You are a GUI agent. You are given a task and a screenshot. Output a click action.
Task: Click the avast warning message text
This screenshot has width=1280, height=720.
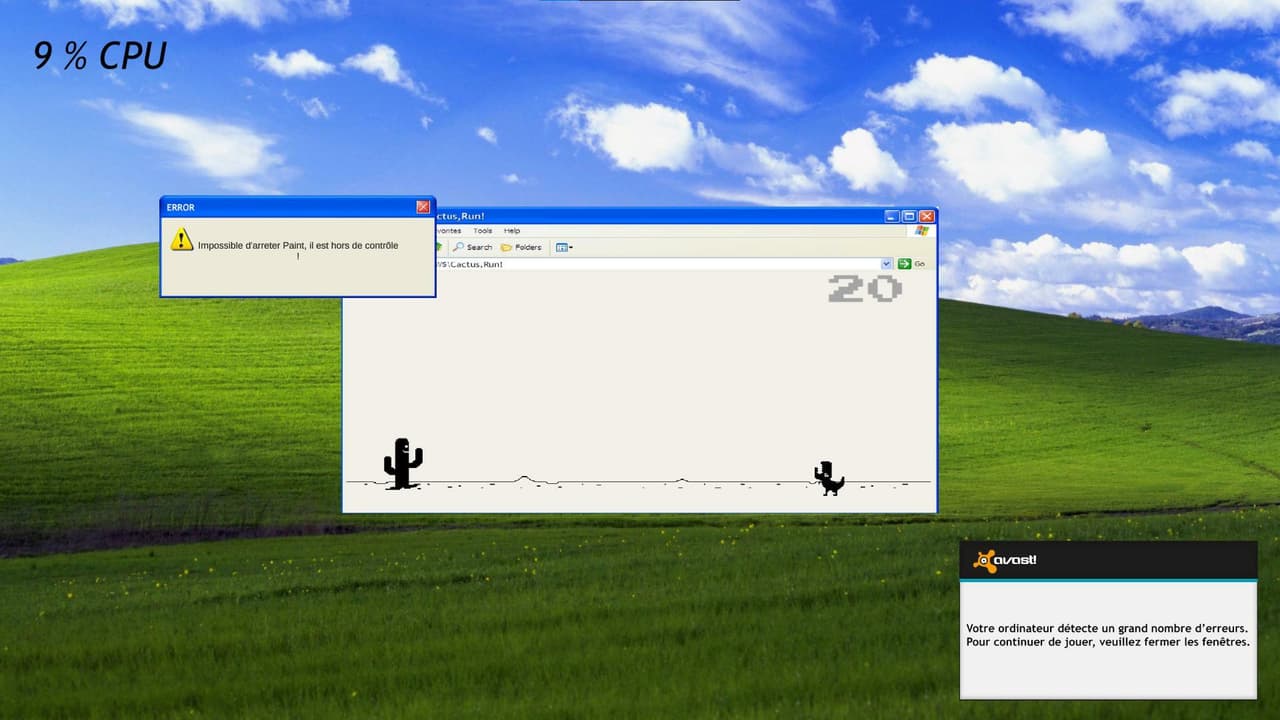coord(1108,635)
